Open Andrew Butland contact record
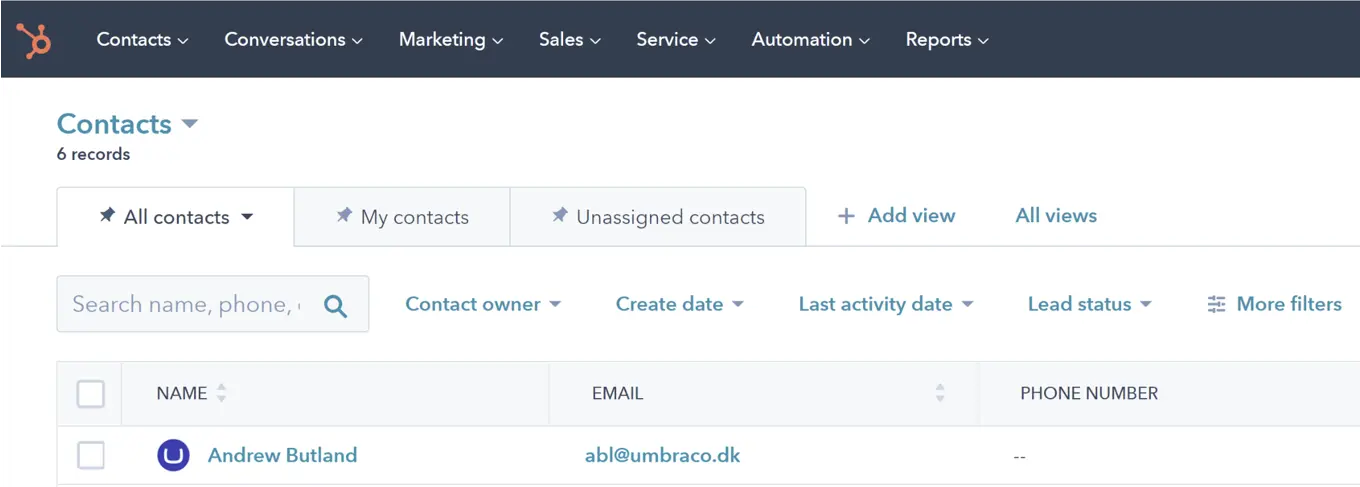1360x487 pixels. (282, 456)
